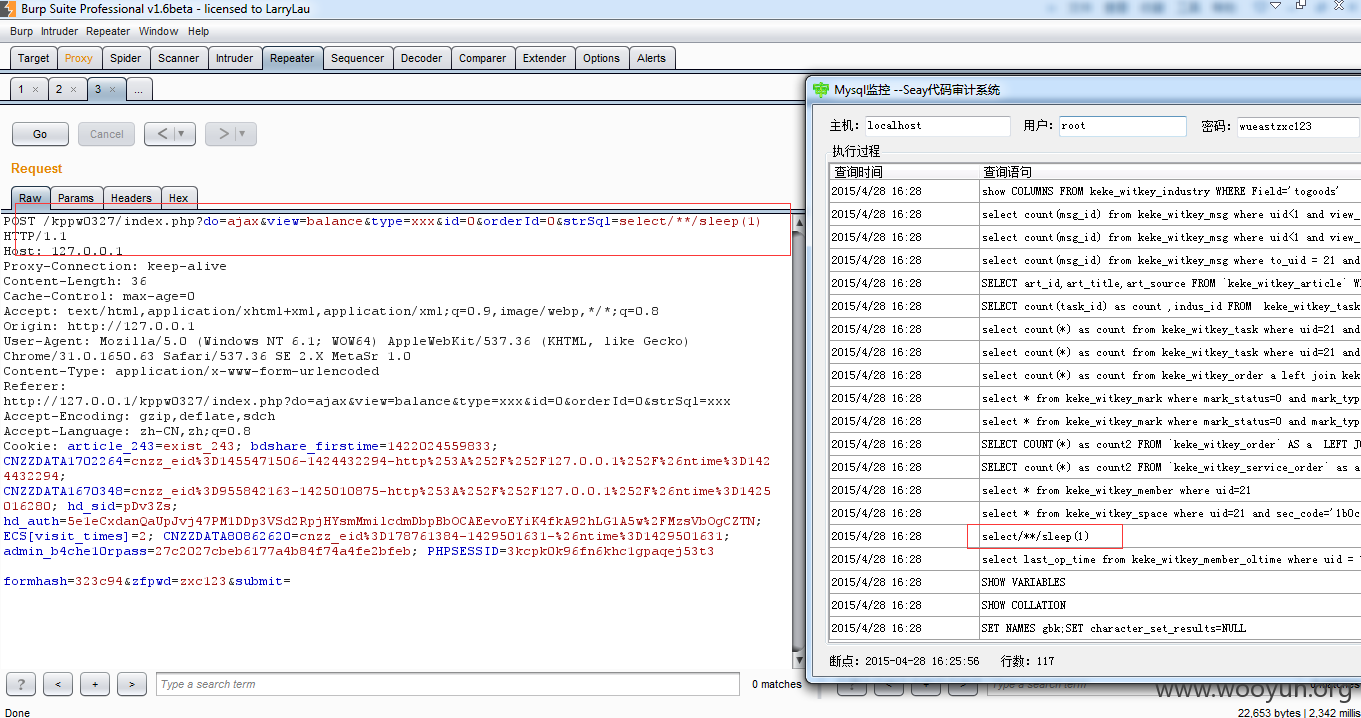The height and width of the screenshot is (718, 1361).
Task: Click the 0 matches search label
Action: (x=776, y=684)
